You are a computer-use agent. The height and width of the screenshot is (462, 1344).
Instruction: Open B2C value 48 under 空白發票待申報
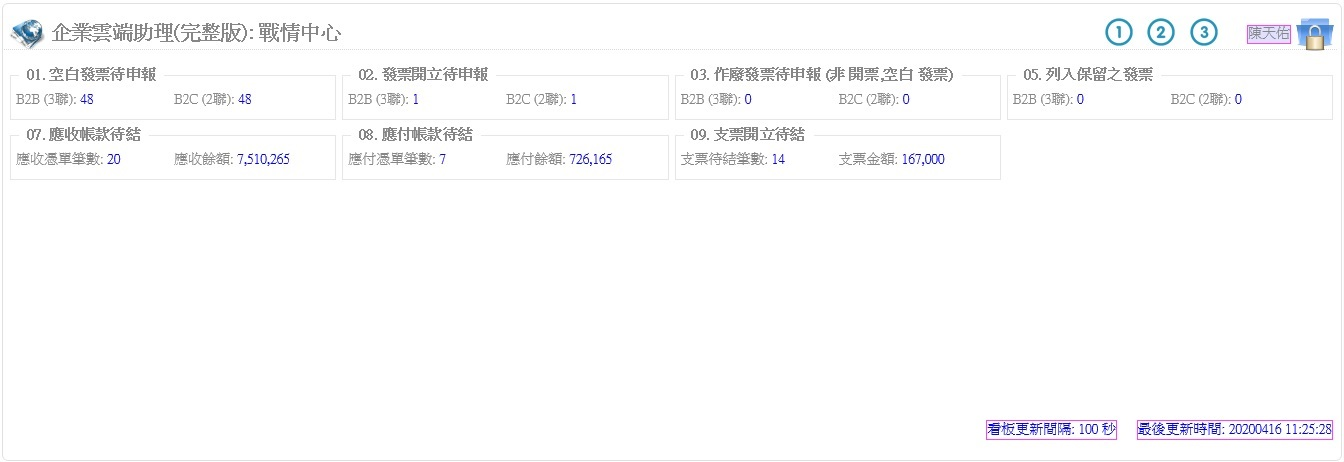click(x=244, y=99)
